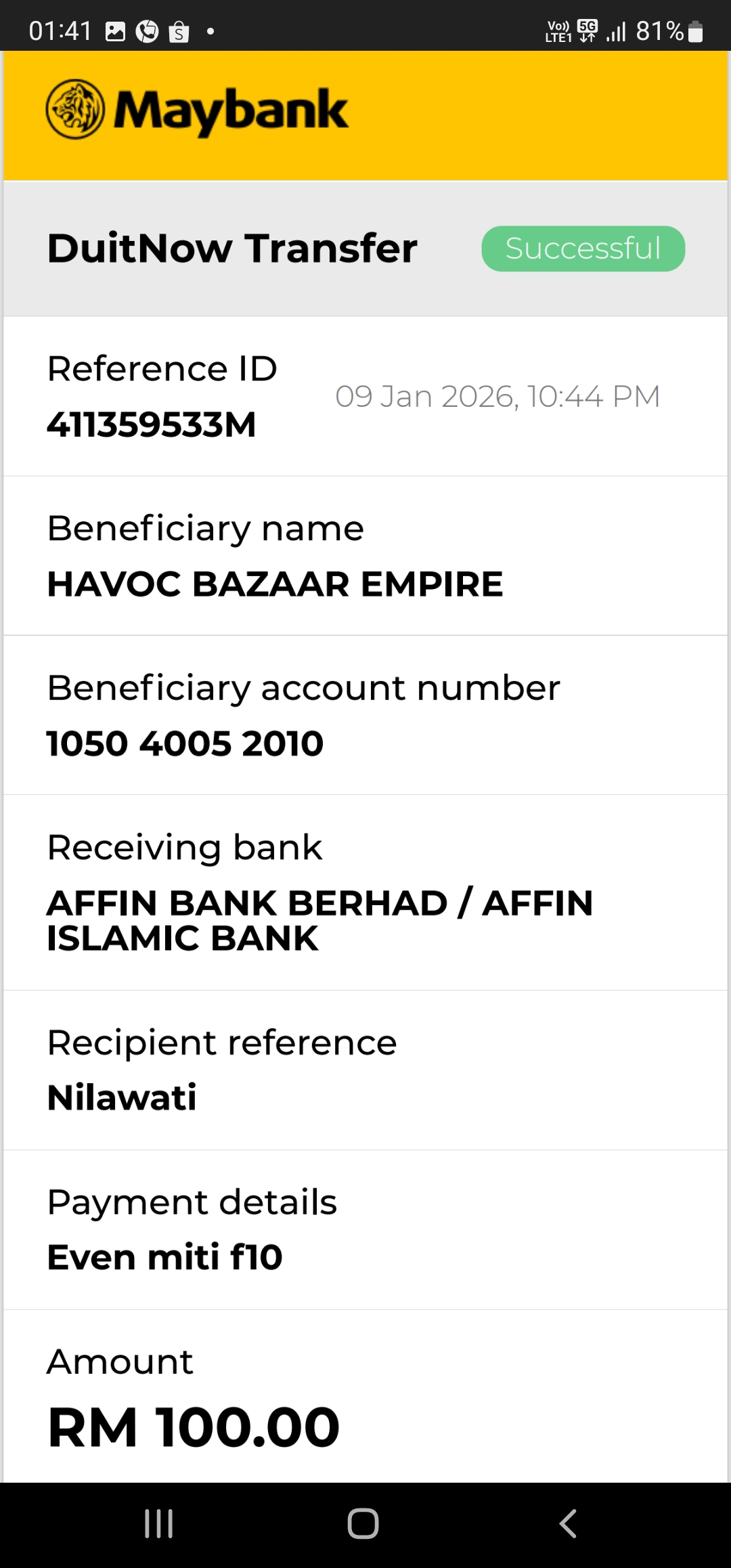Tap recipient reference Nilawati
731x1568 pixels.
122,1097
